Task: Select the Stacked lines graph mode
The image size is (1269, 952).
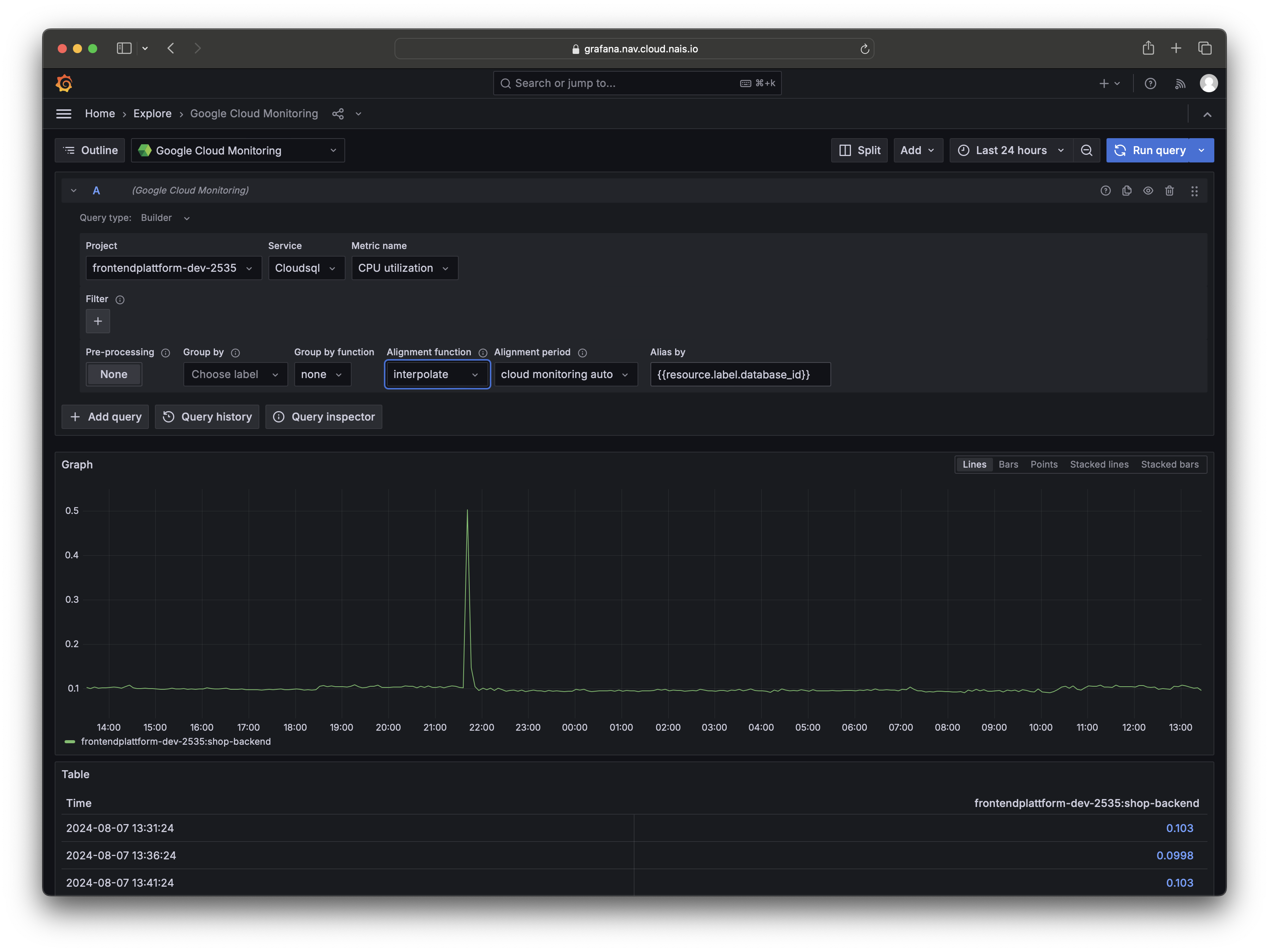Action: (1099, 465)
